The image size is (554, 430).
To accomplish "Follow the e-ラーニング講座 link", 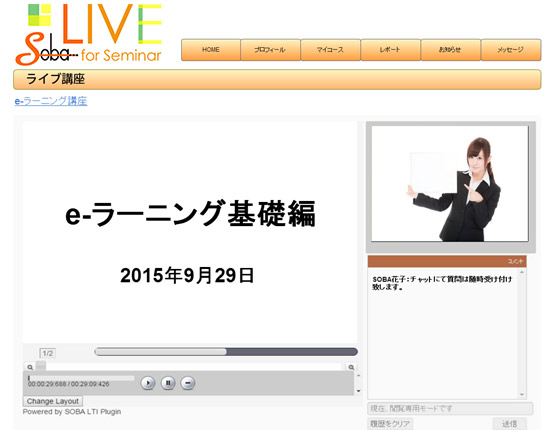I will tap(51, 101).
